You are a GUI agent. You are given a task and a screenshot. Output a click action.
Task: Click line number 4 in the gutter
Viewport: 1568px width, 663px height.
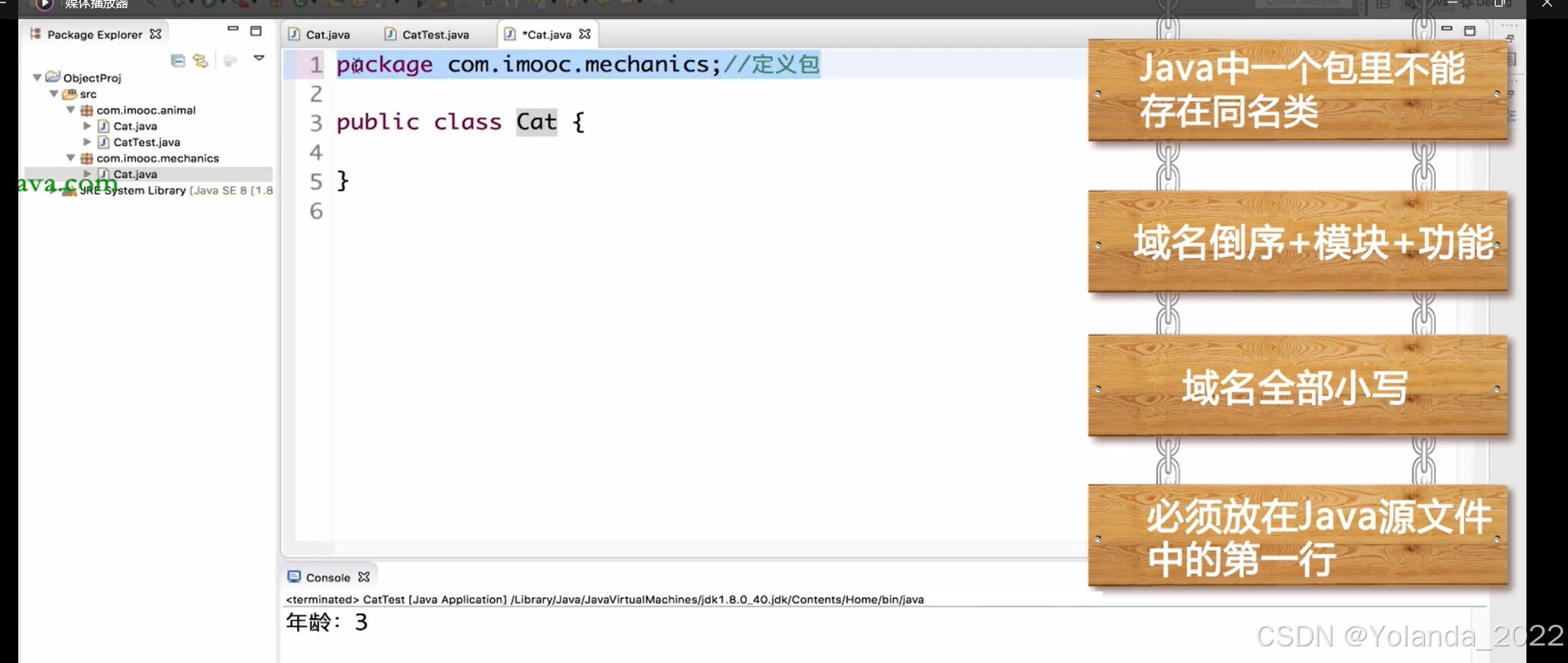(315, 152)
